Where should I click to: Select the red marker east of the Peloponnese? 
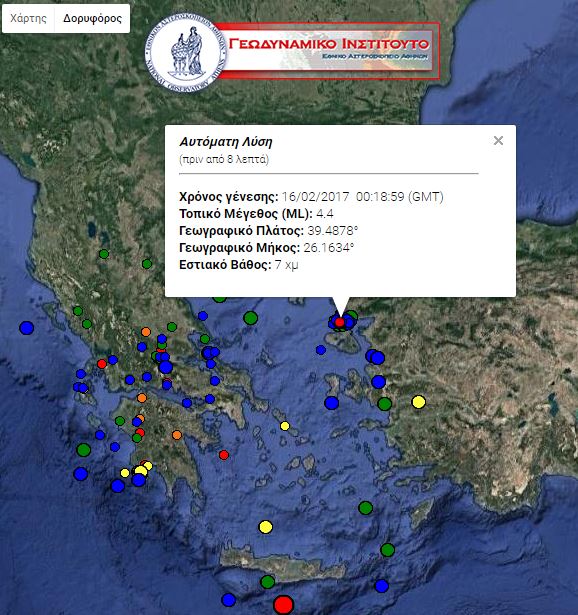tap(224, 455)
